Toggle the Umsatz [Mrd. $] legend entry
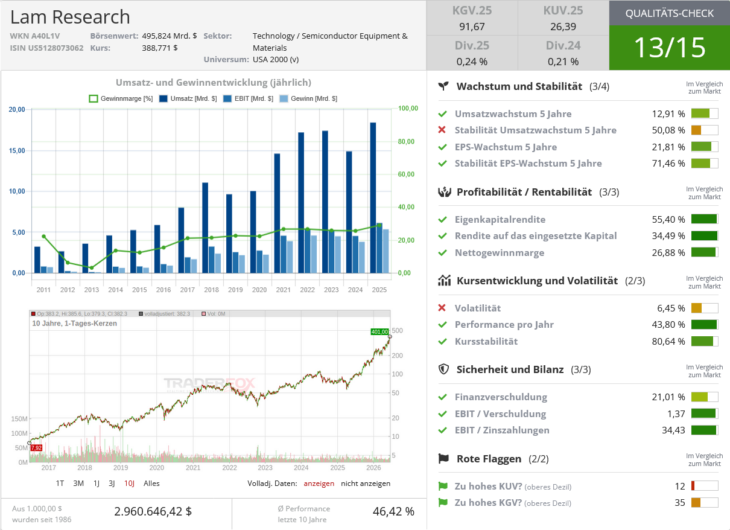Image resolution: width=730 pixels, height=530 pixels. tap(188, 99)
